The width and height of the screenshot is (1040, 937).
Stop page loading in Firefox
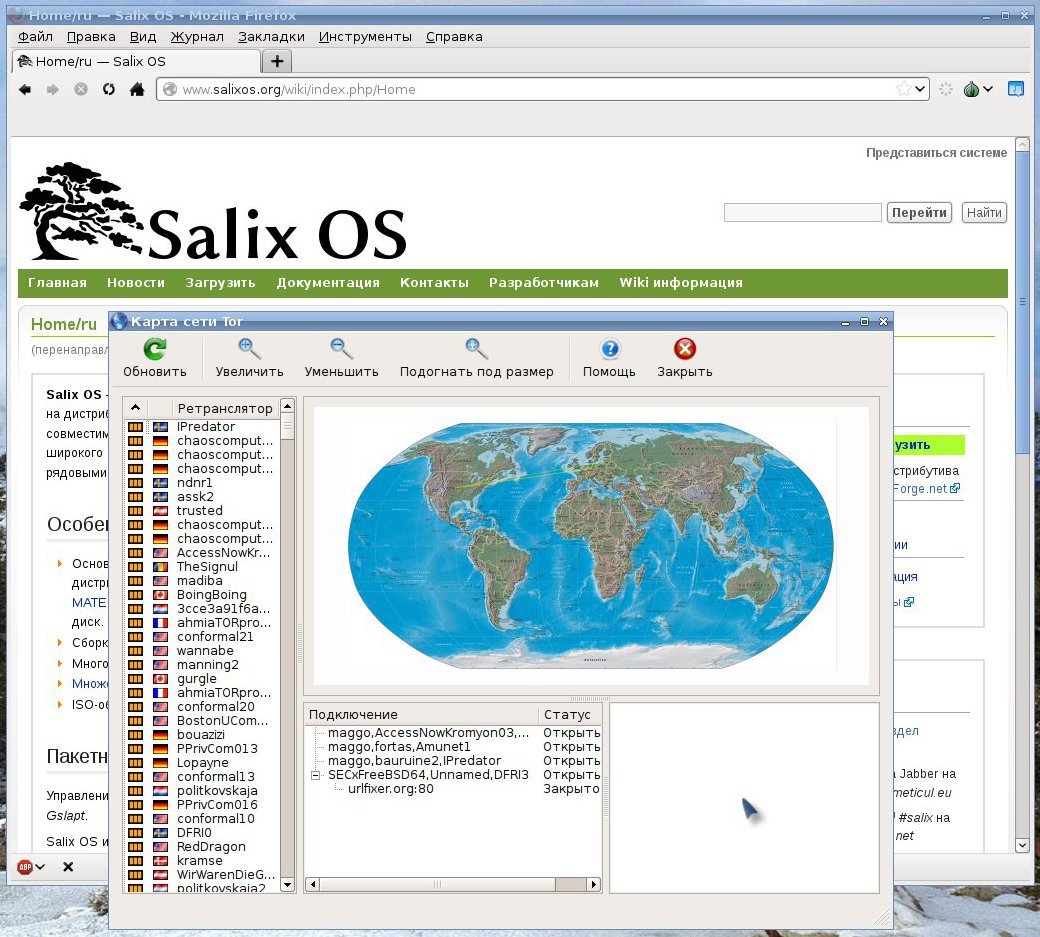(80, 89)
